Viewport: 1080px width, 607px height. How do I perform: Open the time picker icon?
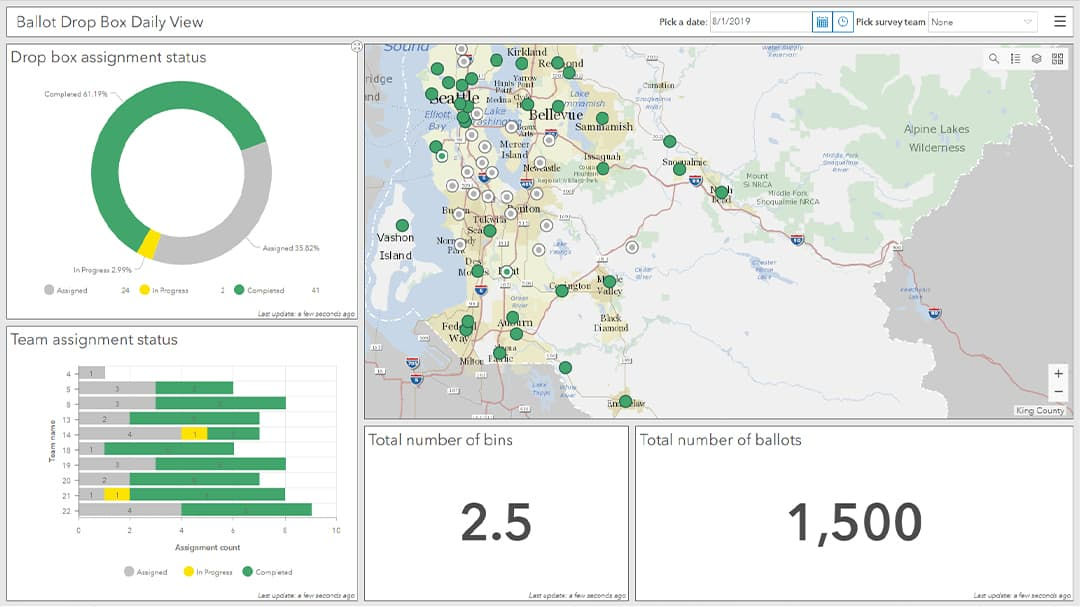click(843, 22)
